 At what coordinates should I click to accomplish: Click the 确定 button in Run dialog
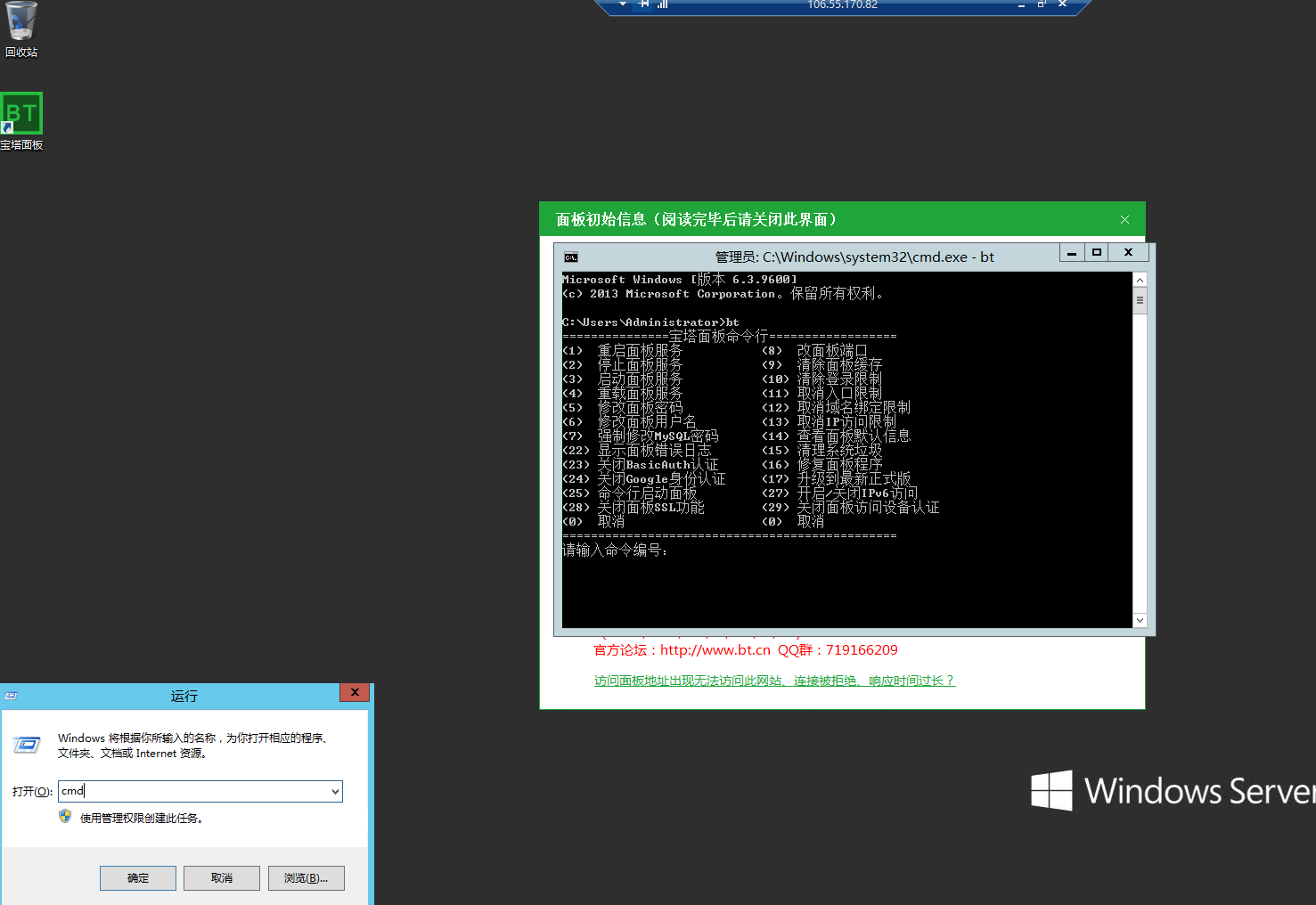(138, 878)
